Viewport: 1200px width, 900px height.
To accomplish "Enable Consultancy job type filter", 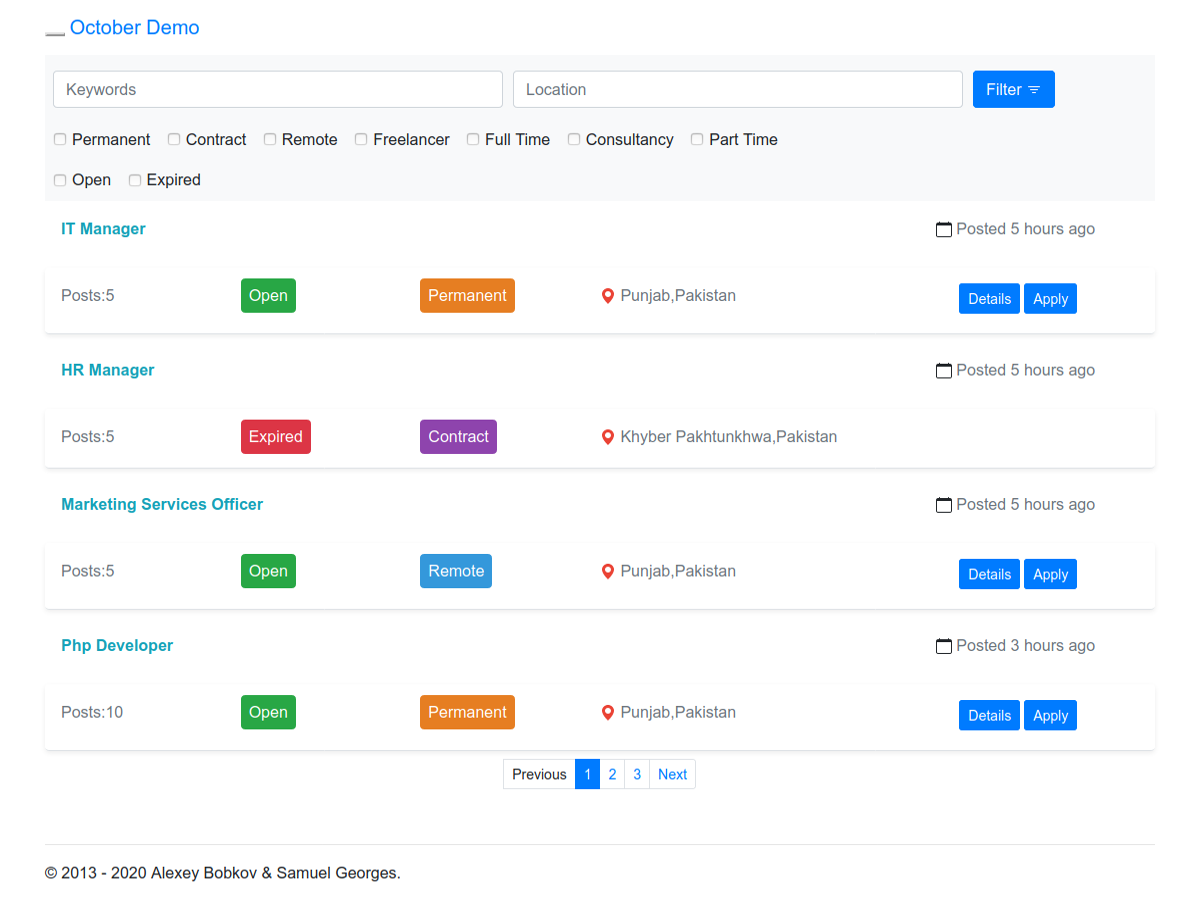I will click(x=574, y=140).
